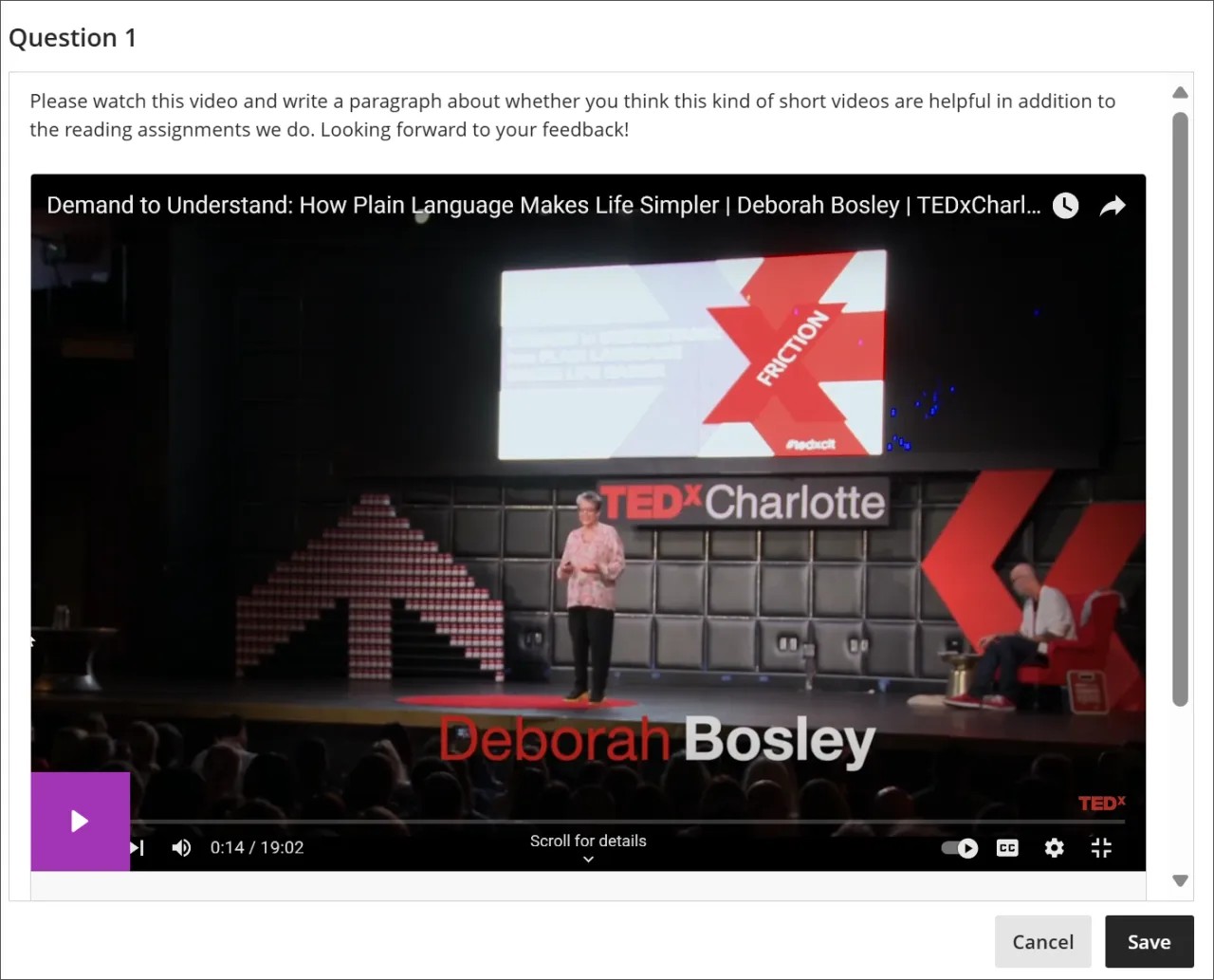Exit the video's fullscreen mode
This screenshot has height=980, width=1214.
(x=1100, y=847)
